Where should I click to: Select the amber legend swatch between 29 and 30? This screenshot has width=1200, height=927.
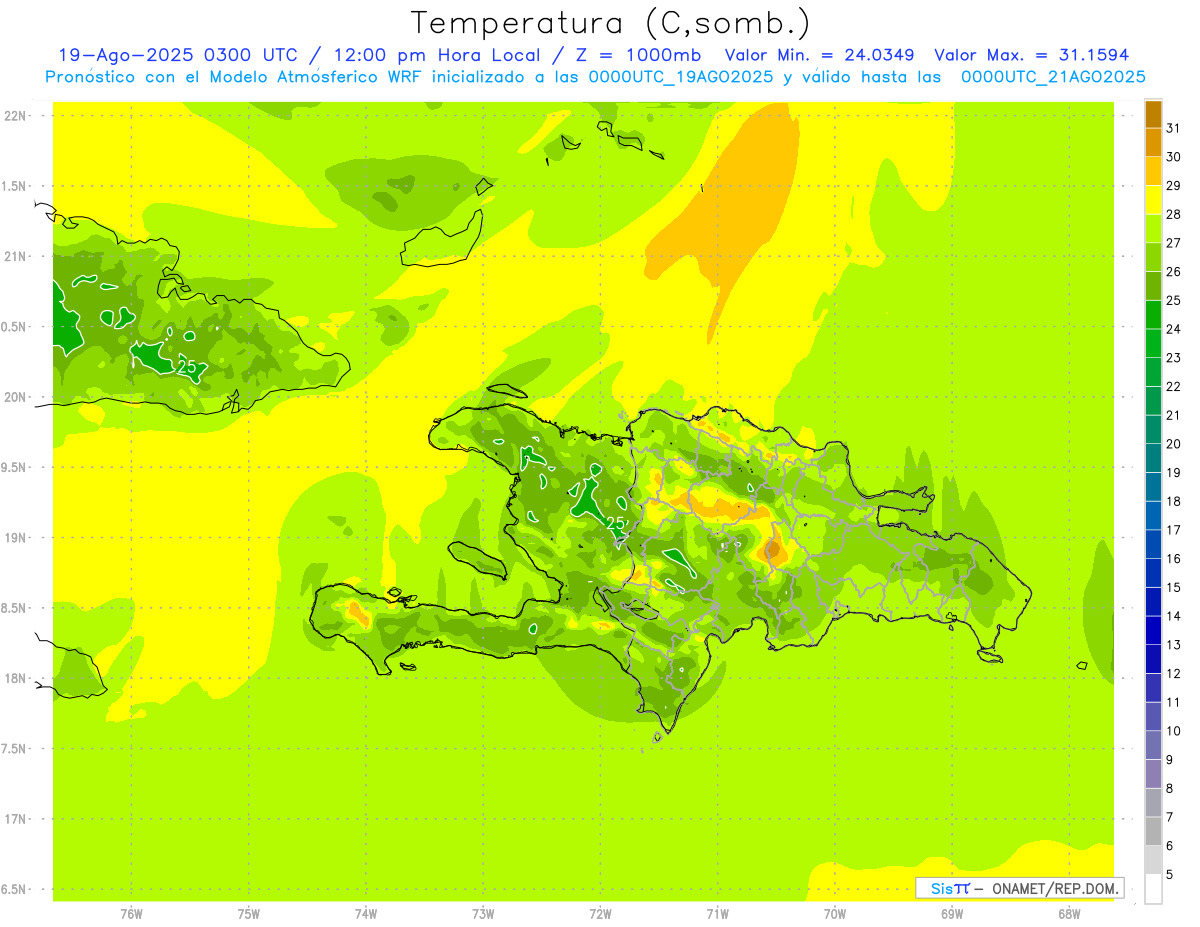tap(1153, 171)
